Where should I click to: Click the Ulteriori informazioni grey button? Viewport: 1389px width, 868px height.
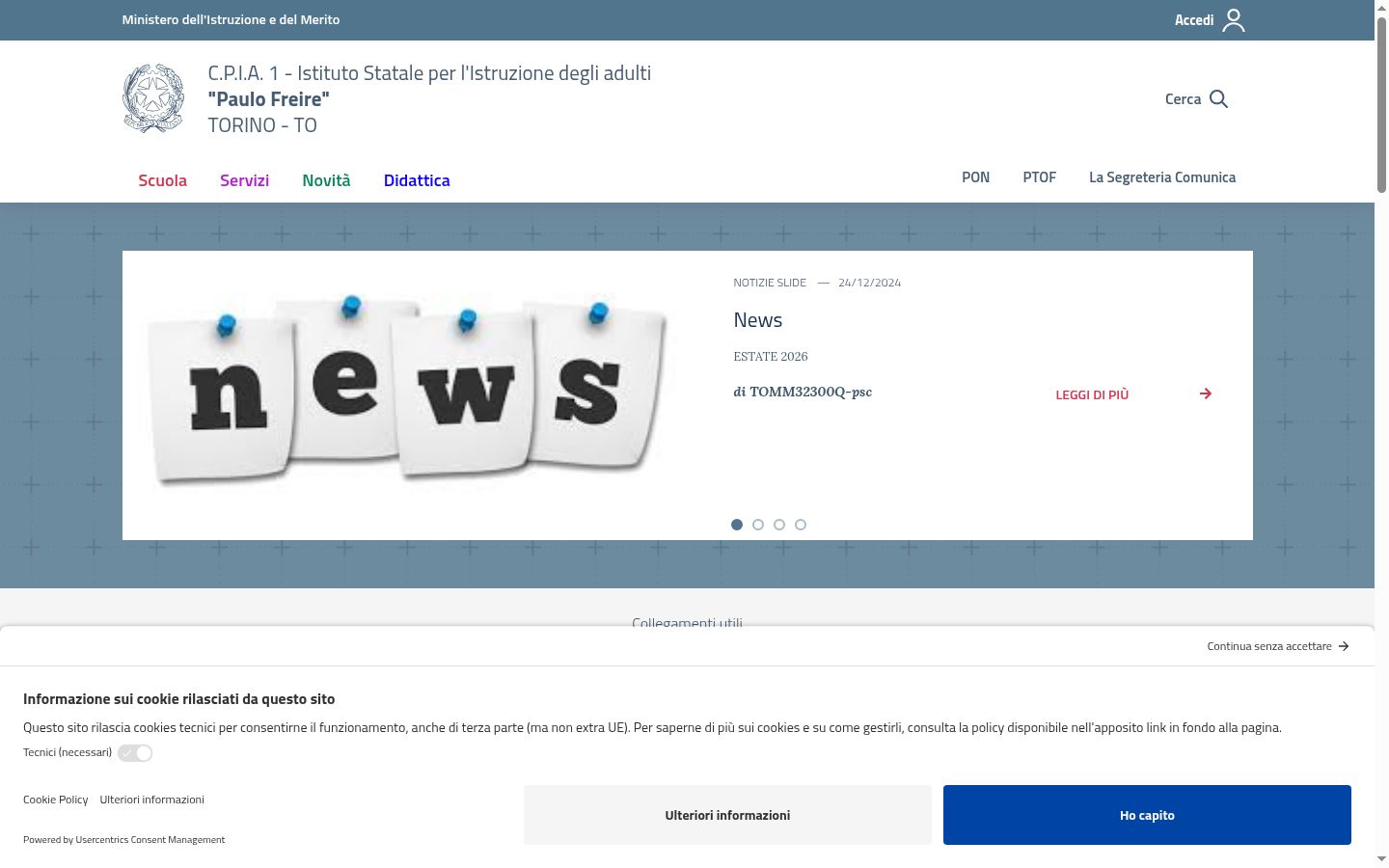click(727, 815)
